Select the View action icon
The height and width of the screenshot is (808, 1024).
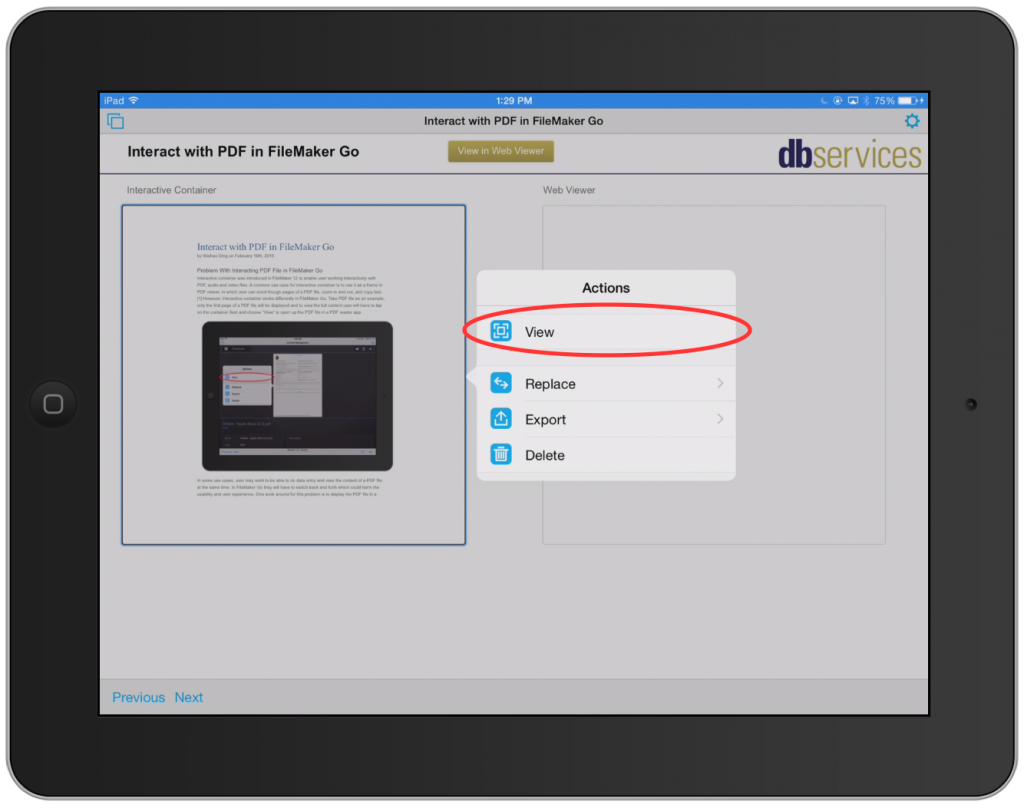500,331
